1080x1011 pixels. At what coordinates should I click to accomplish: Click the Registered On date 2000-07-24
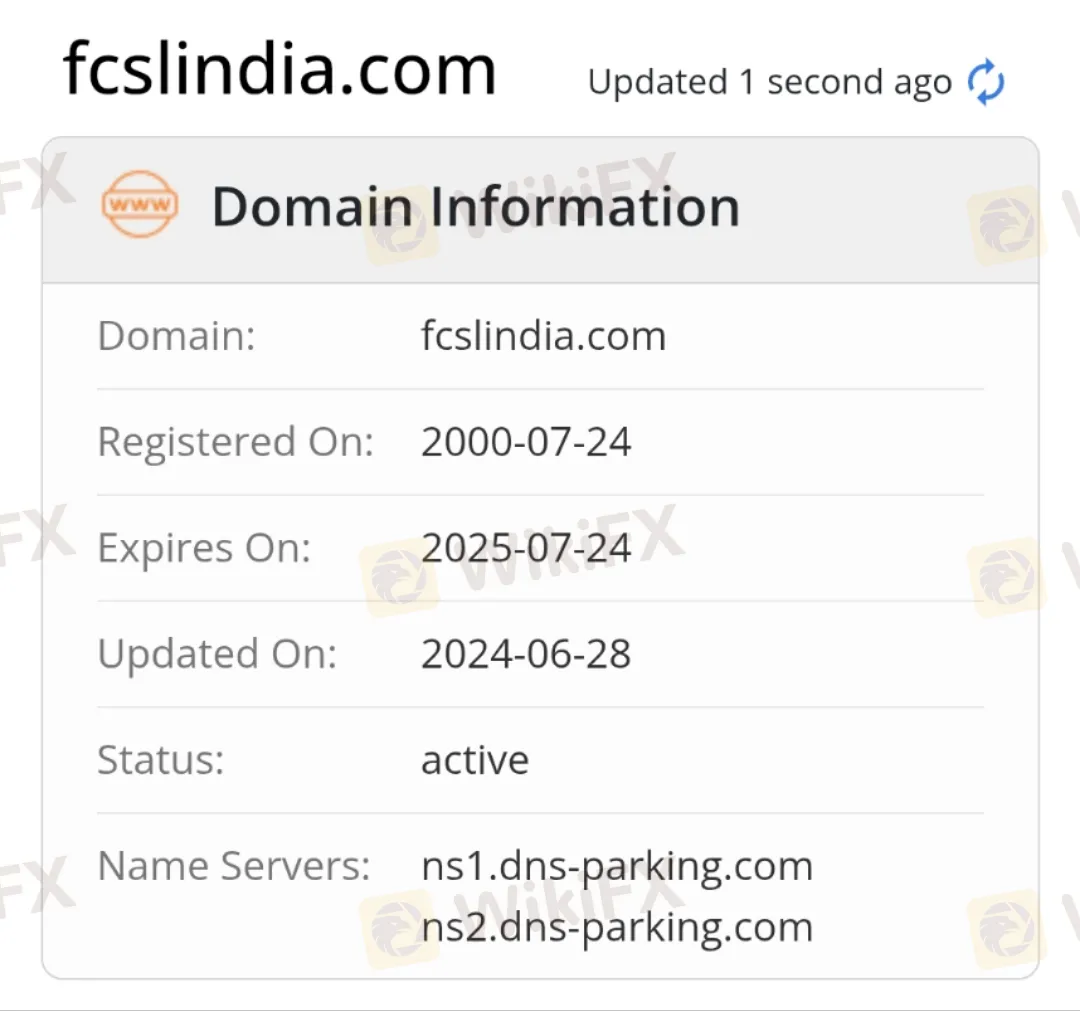(526, 441)
